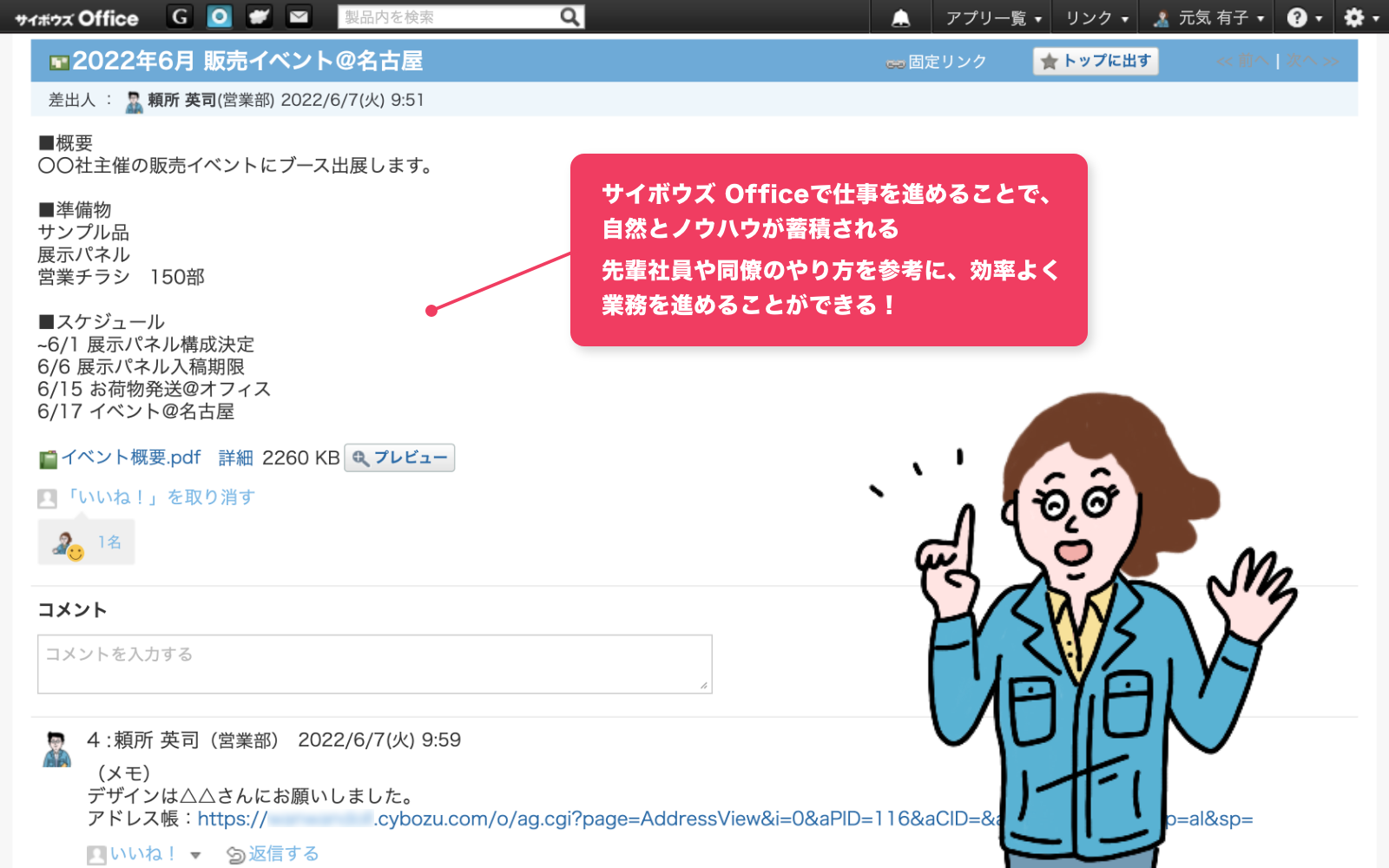Open the blue circle app icon
This screenshot has height=868, width=1389.
[x=220, y=16]
